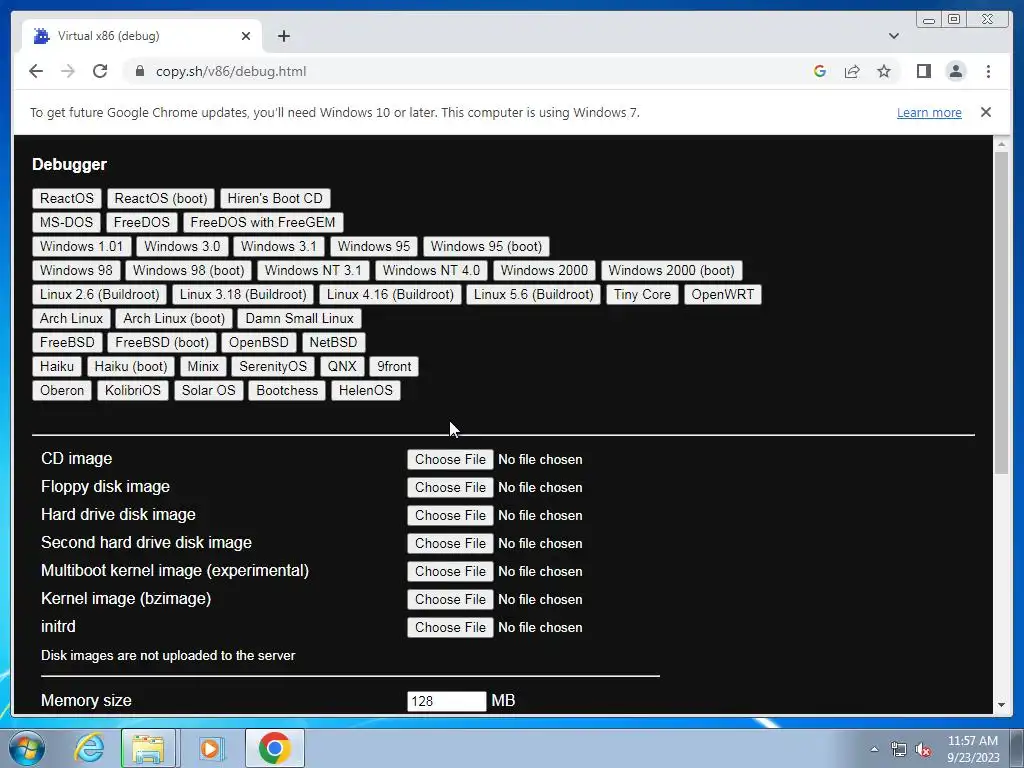
Task: Choose File for Kernel image (bzimage)
Action: point(450,600)
